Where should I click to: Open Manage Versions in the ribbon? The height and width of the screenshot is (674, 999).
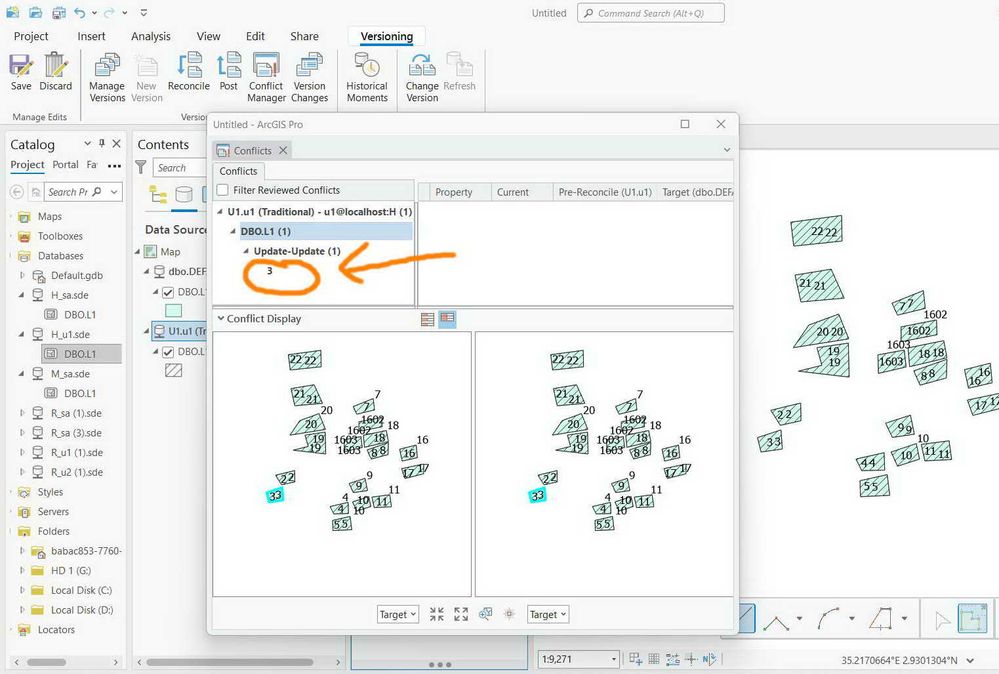click(107, 78)
